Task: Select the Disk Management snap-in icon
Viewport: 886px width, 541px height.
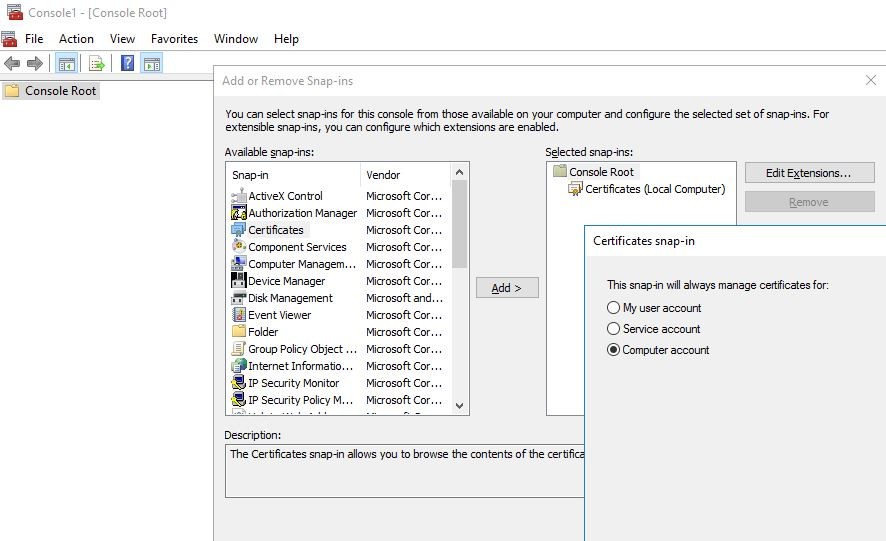Action: (239, 298)
